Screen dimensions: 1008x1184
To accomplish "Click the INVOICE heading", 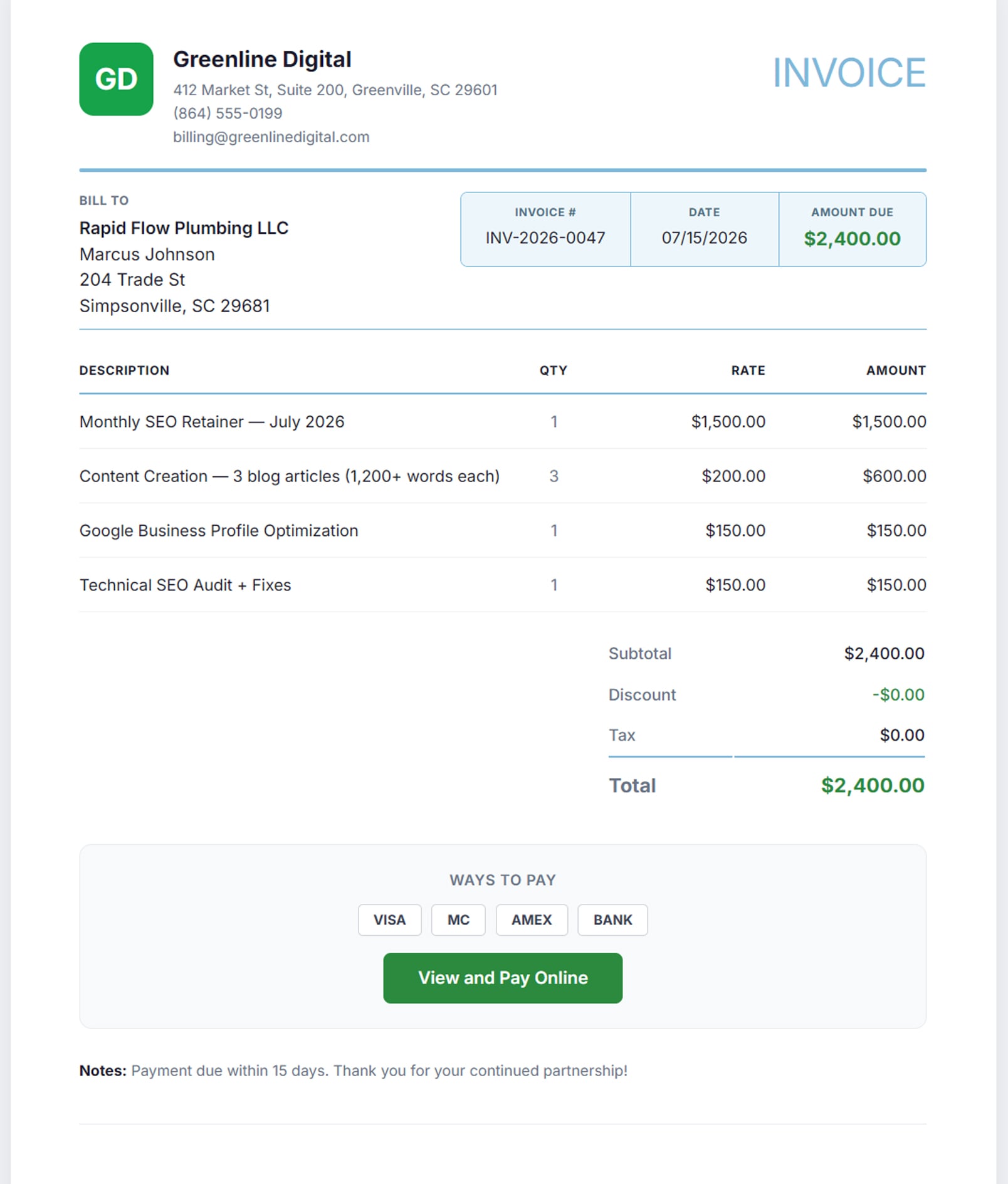I will (849, 73).
